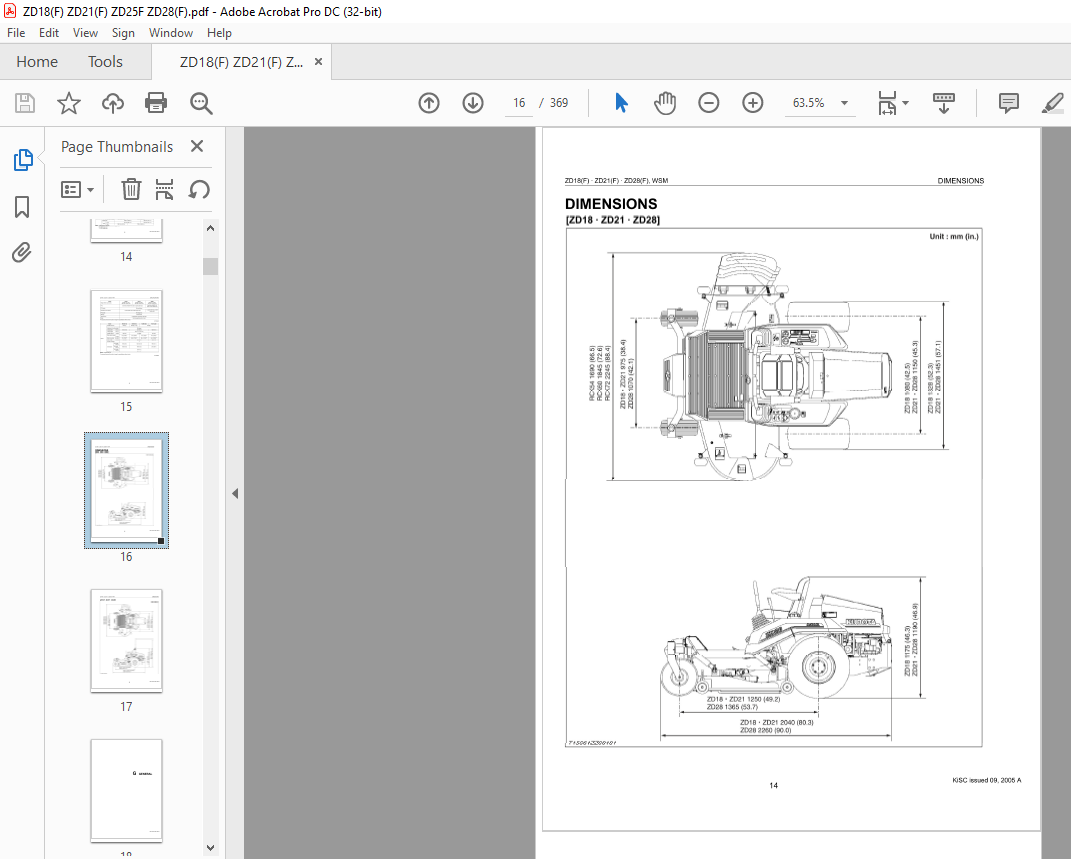
Task: Click the total page count 369
Action: tap(559, 103)
